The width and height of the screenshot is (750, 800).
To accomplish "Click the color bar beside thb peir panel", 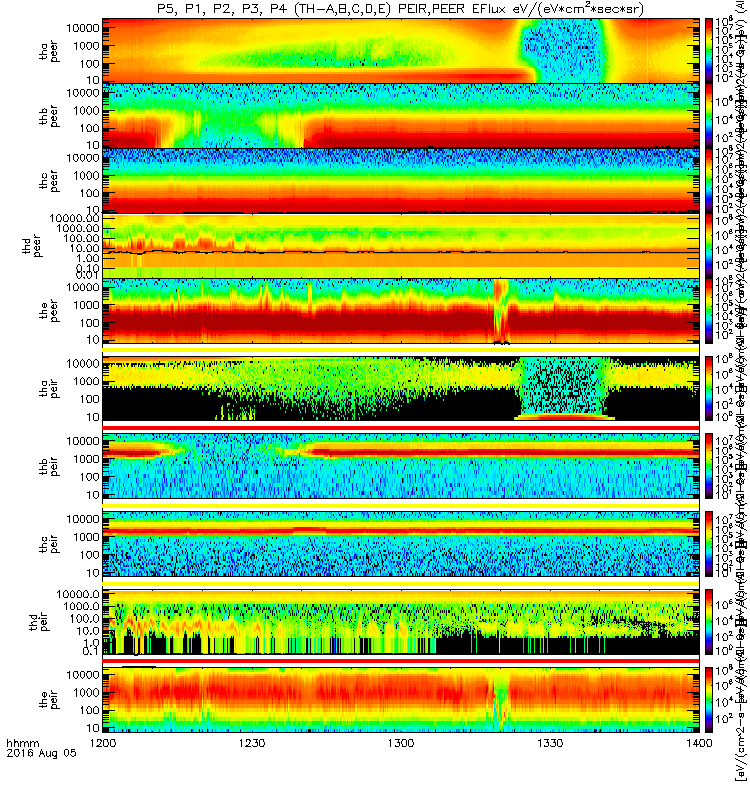I will 709,466.
